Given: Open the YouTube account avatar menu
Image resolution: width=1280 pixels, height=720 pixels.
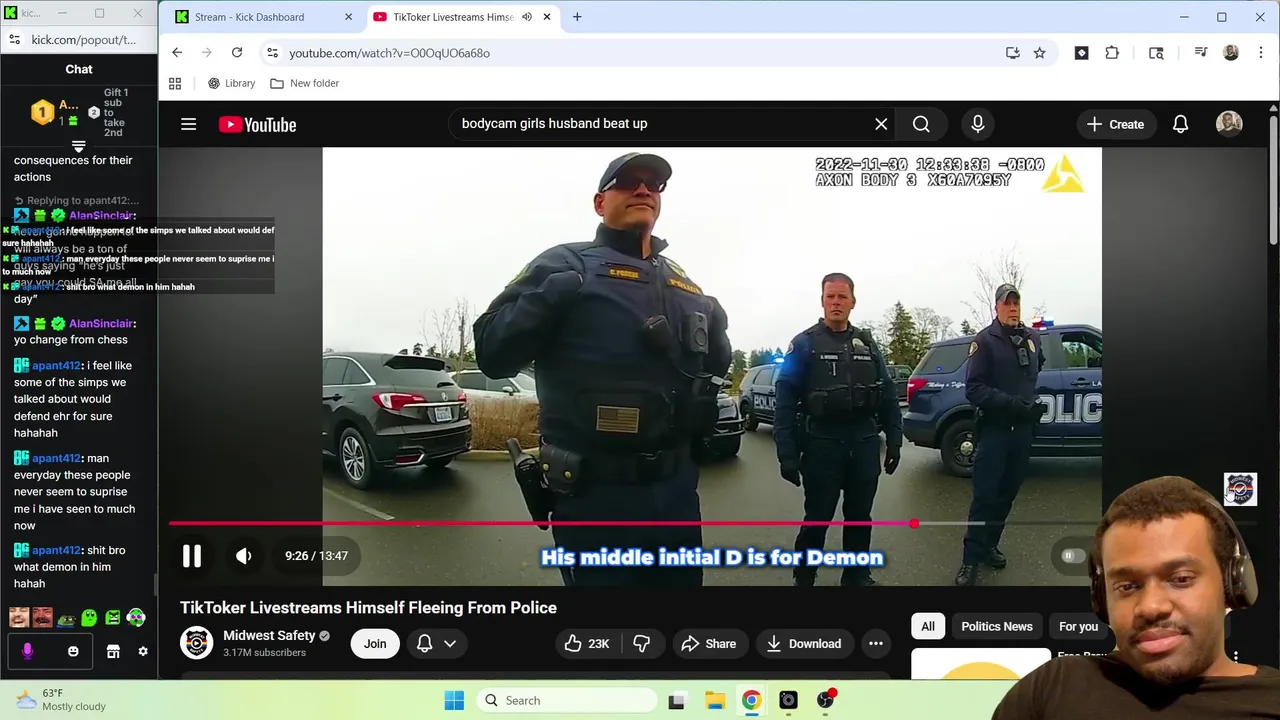Looking at the screenshot, I should pyautogui.click(x=1229, y=124).
